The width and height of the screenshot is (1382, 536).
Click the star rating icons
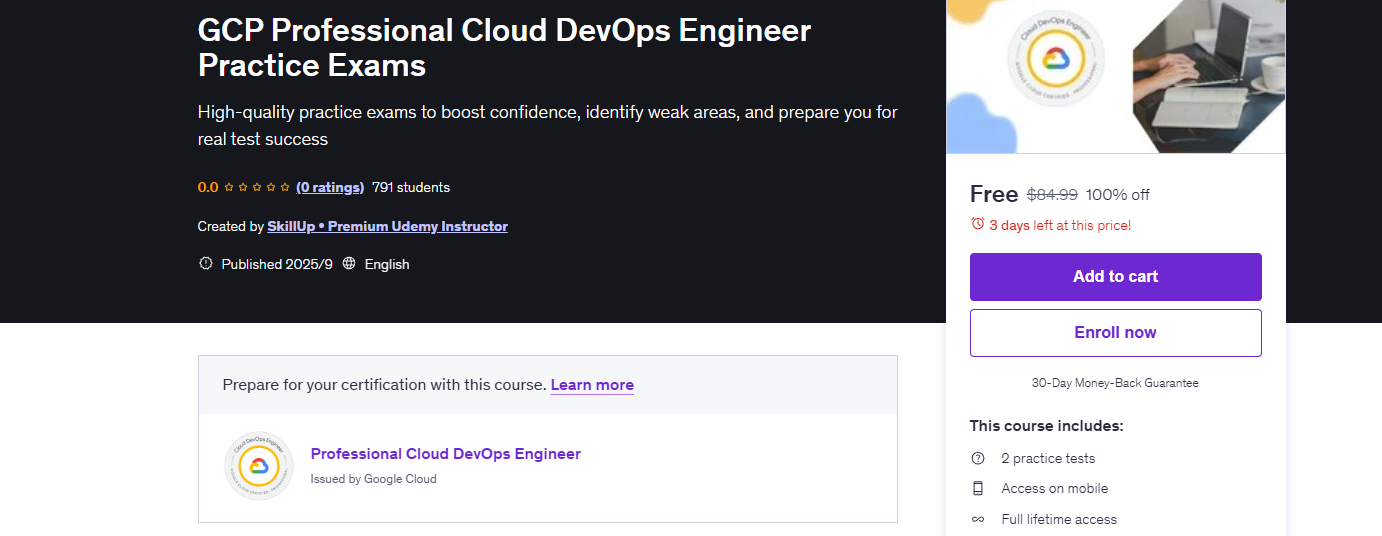[x=257, y=187]
